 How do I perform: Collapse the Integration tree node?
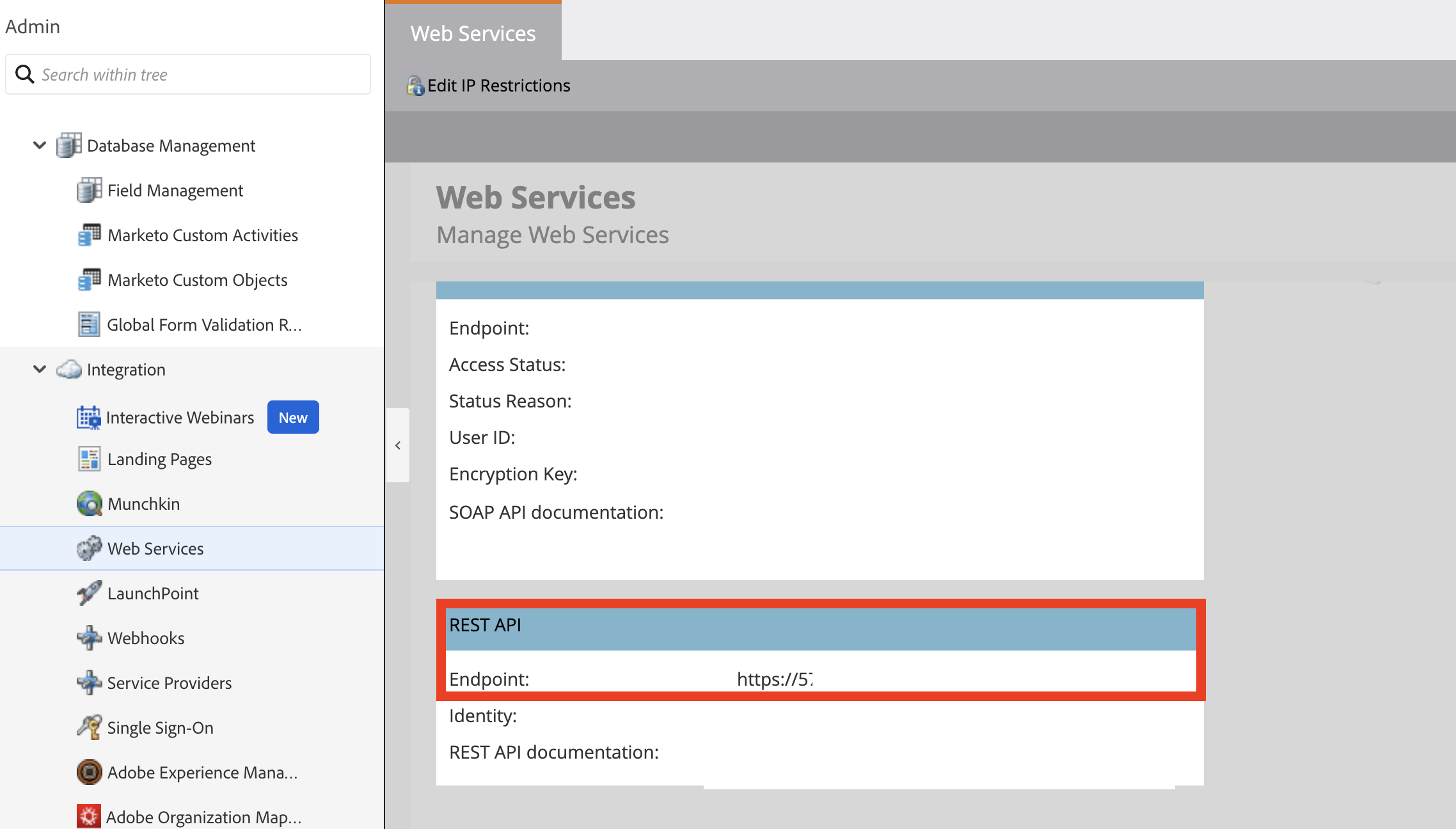pyautogui.click(x=40, y=369)
